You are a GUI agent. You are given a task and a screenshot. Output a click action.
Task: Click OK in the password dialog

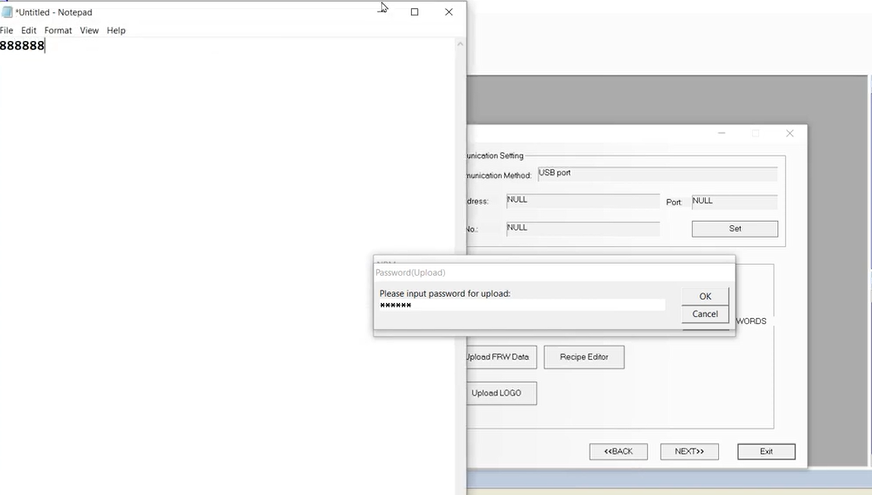click(x=705, y=296)
